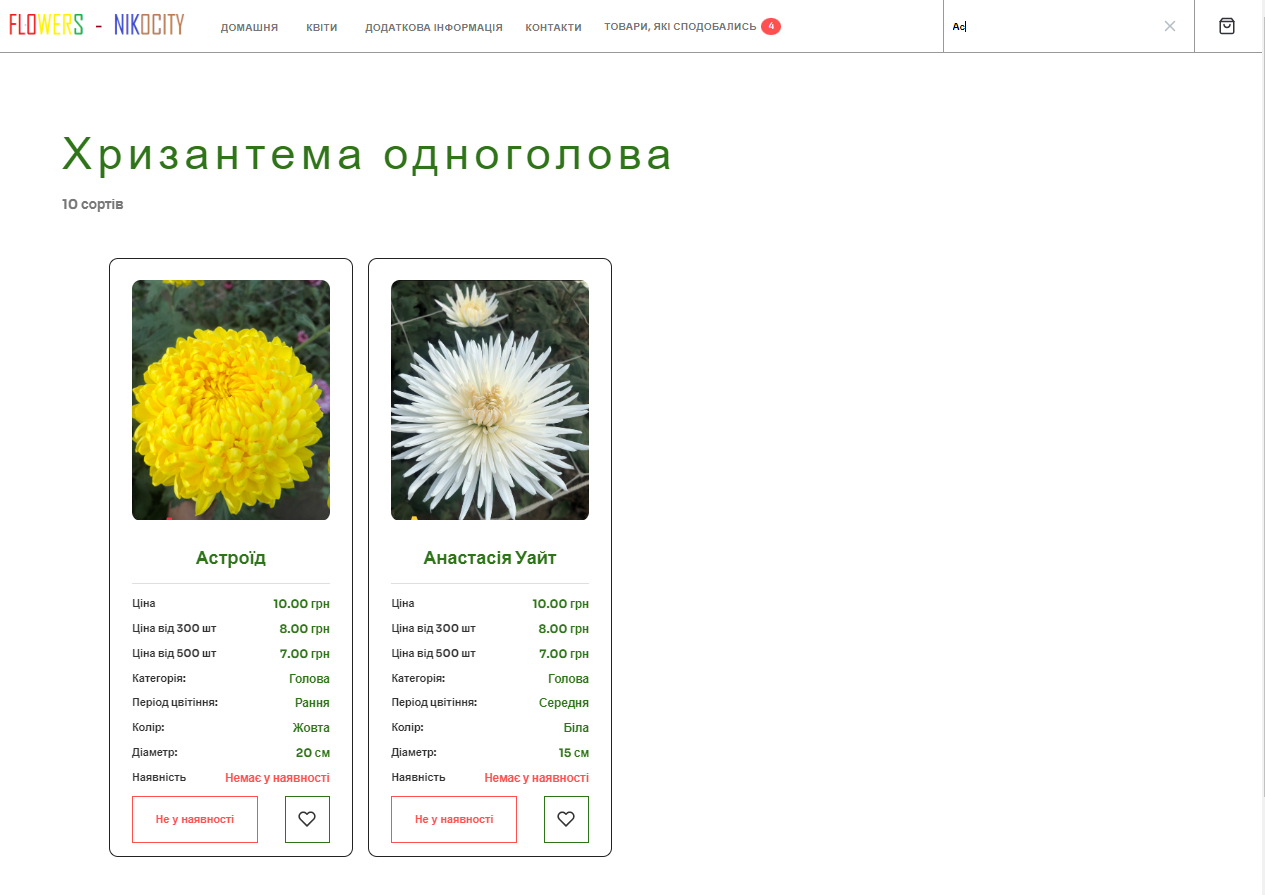
Task: Click Не у наявності button for Астроїд
Action: [195, 819]
